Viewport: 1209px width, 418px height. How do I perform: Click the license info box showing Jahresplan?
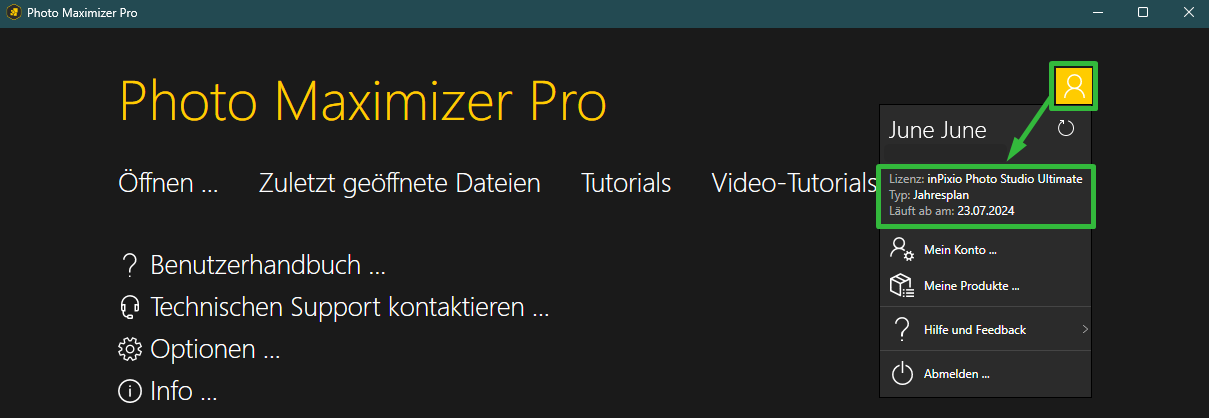986,196
